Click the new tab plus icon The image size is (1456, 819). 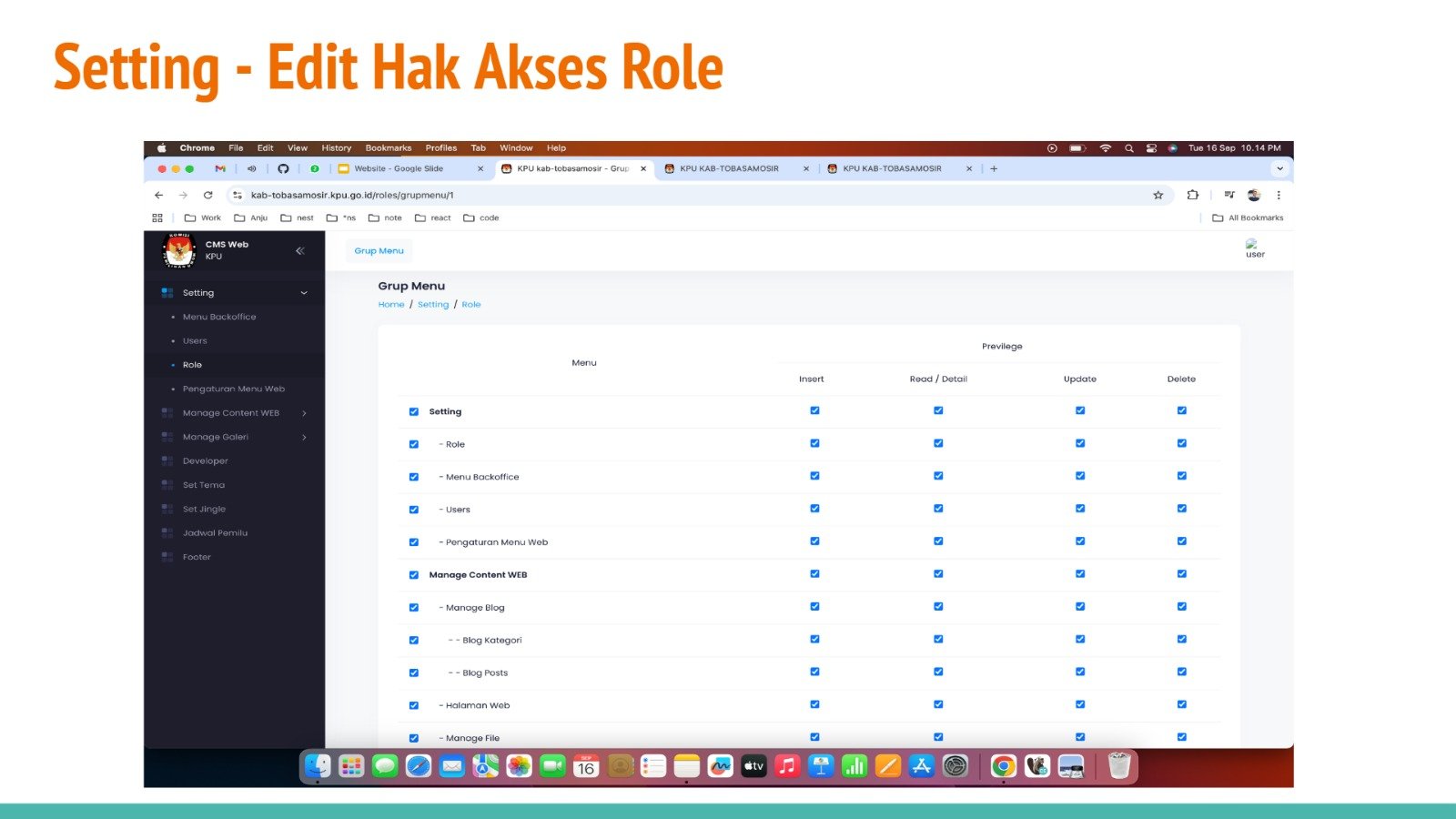click(994, 168)
